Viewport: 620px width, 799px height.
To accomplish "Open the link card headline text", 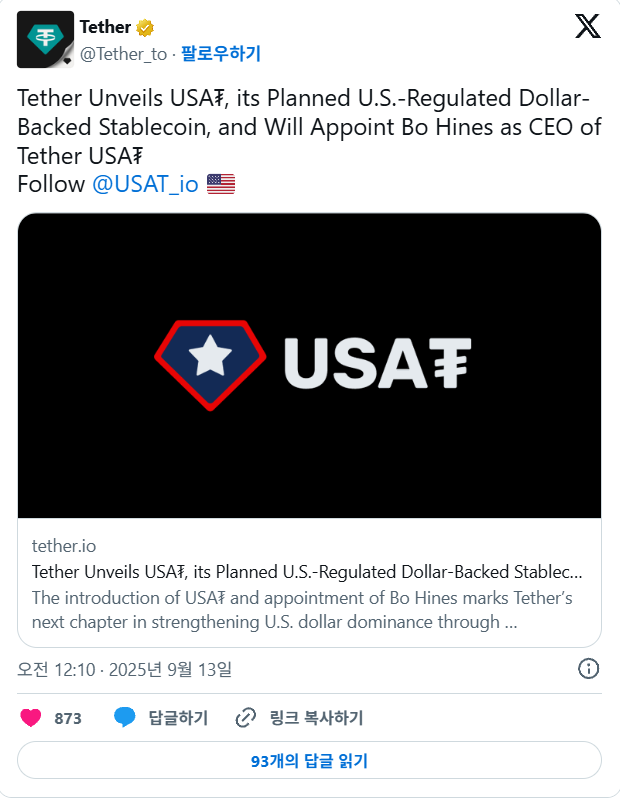I will pyautogui.click(x=307, y=572).
